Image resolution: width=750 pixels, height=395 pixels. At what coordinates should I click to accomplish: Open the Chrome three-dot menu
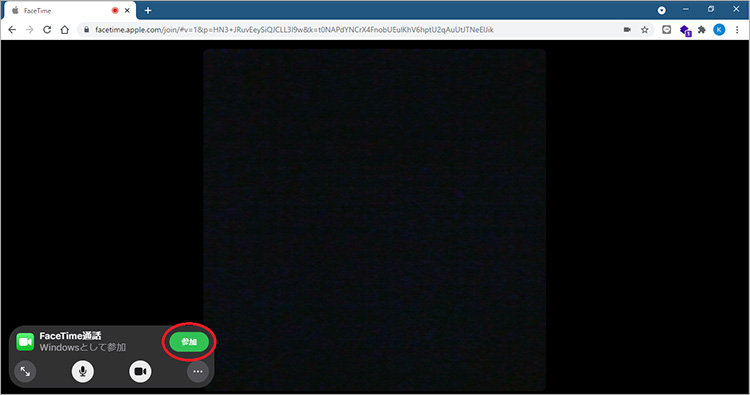[737, 30]
